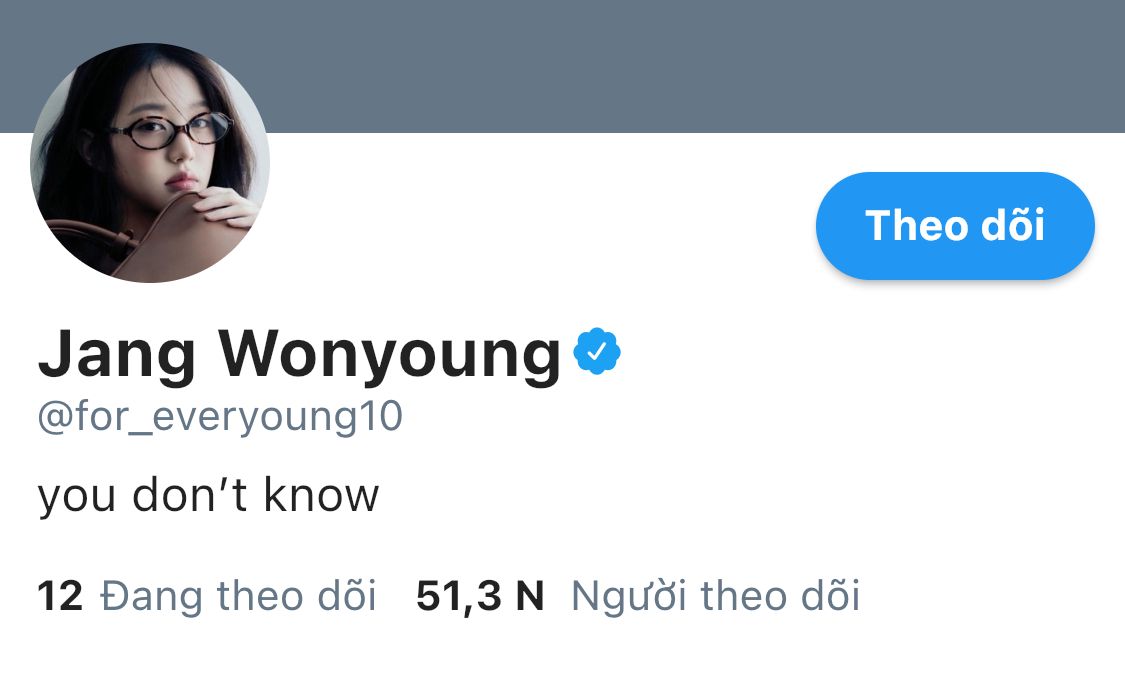Click the word Người in followers label
This screenshot has width=1125, height=688.
tap(629, 596)
